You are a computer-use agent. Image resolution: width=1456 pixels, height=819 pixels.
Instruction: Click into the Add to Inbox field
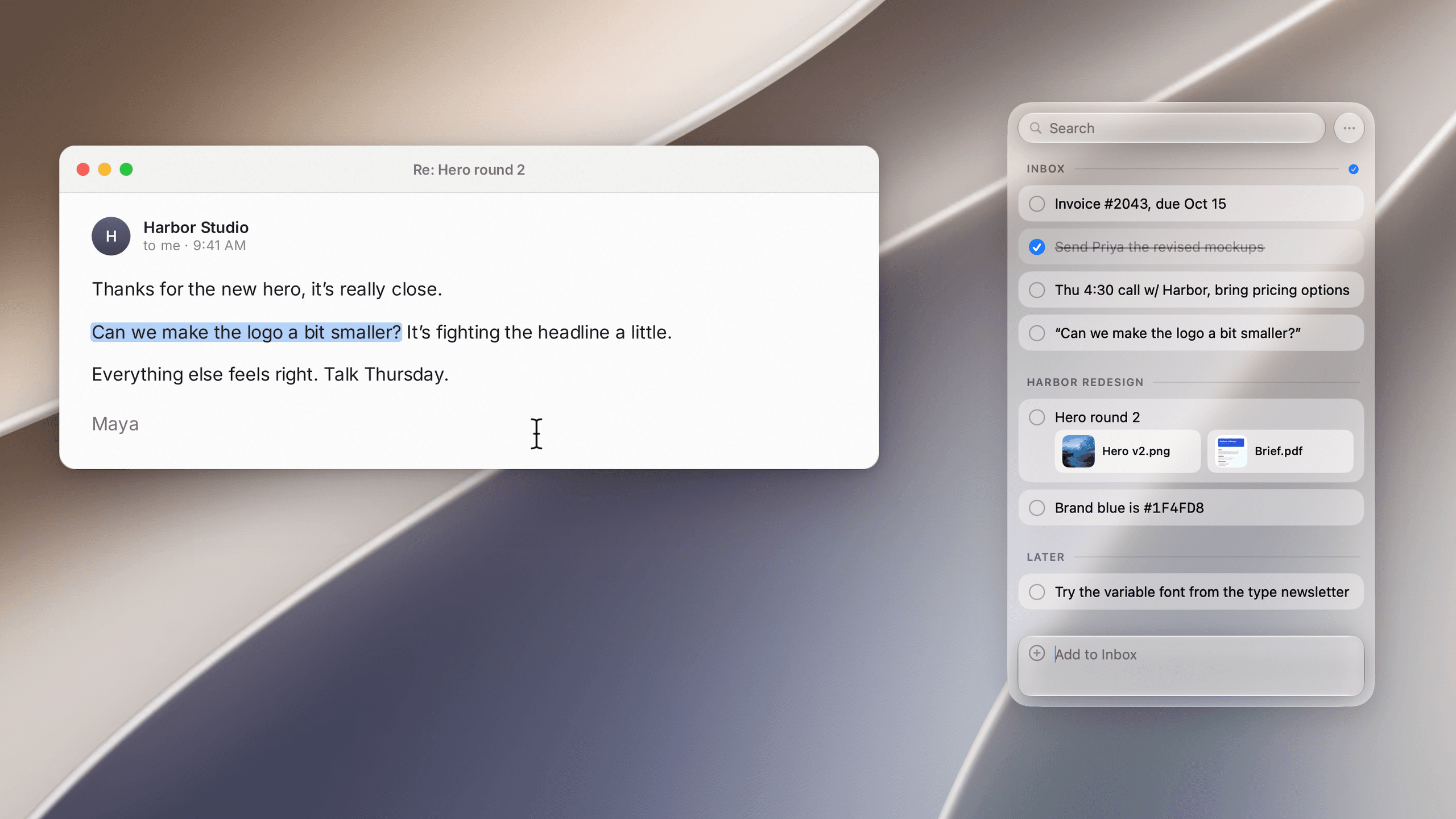[x=1191, y=665]
